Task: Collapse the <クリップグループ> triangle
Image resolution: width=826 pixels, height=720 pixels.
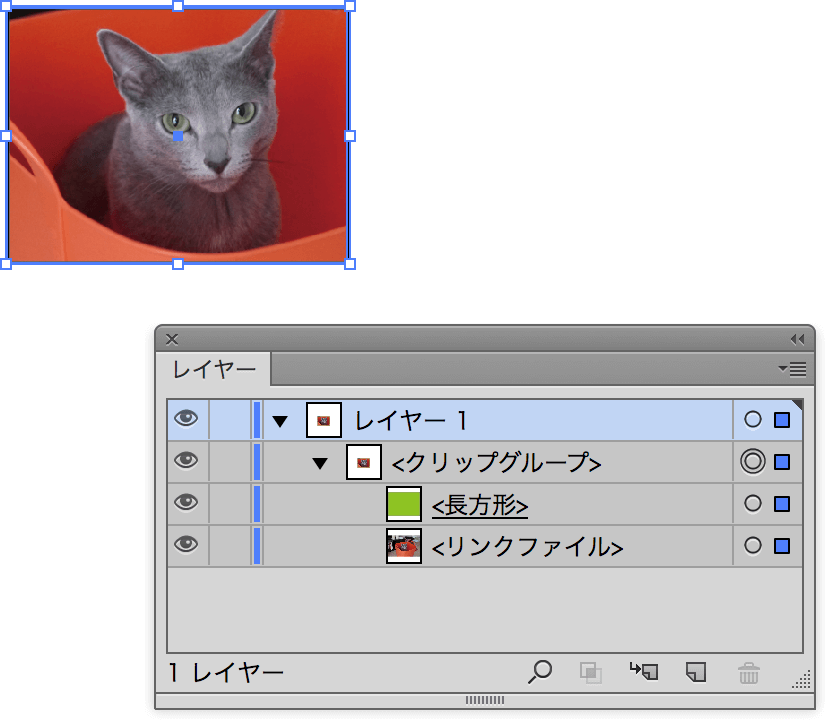Action: [x=320, y=463]
